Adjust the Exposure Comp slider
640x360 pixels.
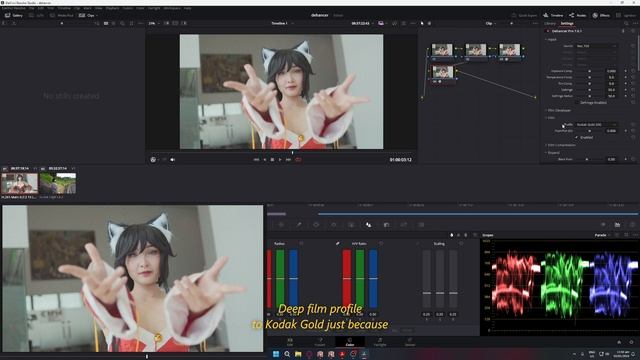589,71
